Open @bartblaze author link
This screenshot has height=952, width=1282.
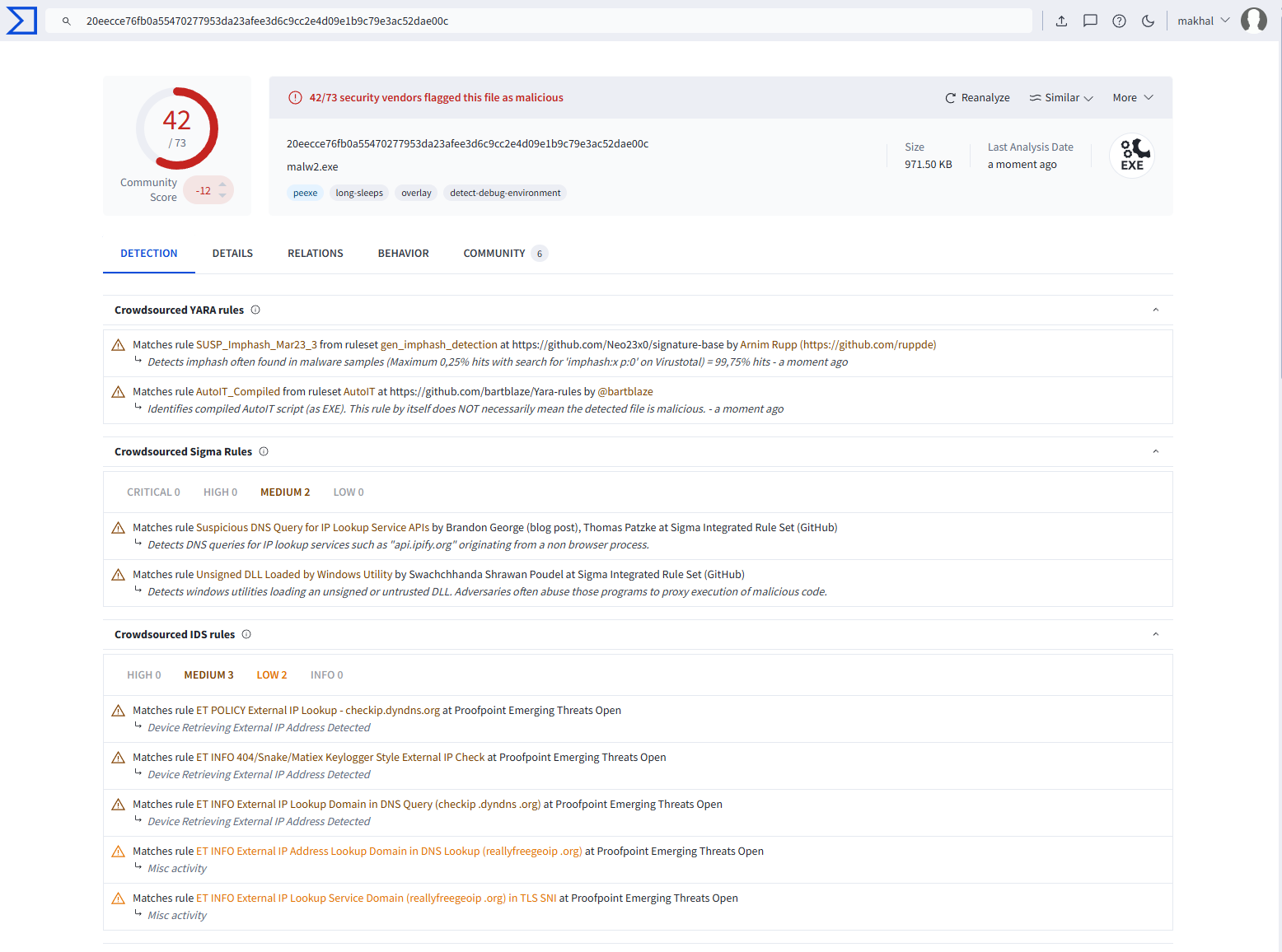625,392
